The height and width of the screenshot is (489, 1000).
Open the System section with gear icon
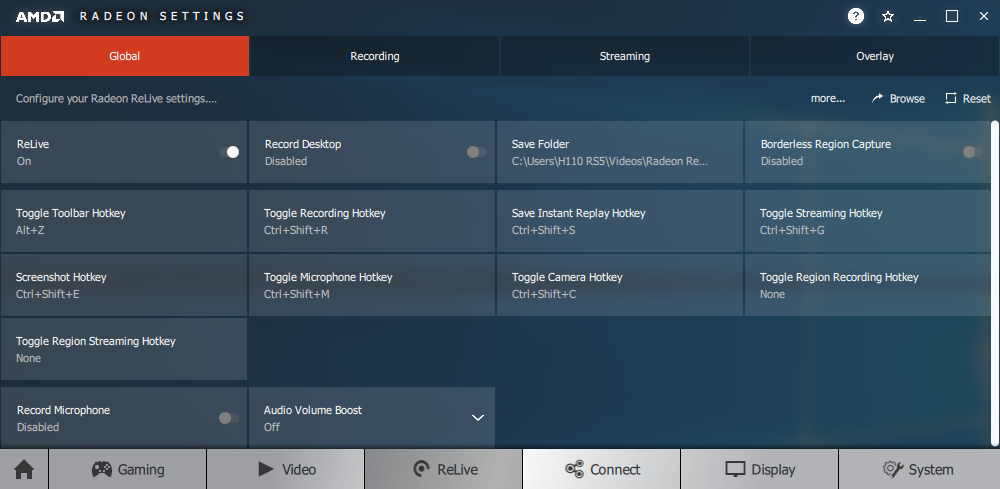pos(918,469)
